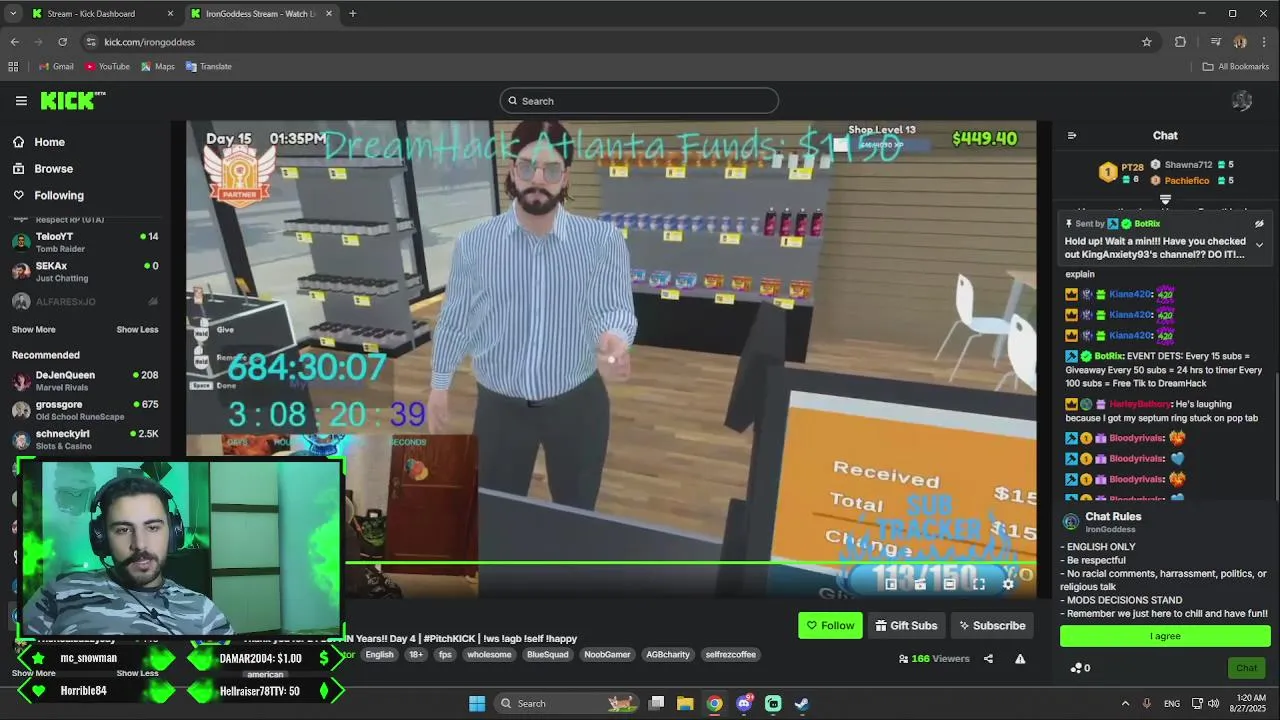Screen dimensions: 1280x720
Task: Open the player settings gear
Action: (x=1008, y=584)
